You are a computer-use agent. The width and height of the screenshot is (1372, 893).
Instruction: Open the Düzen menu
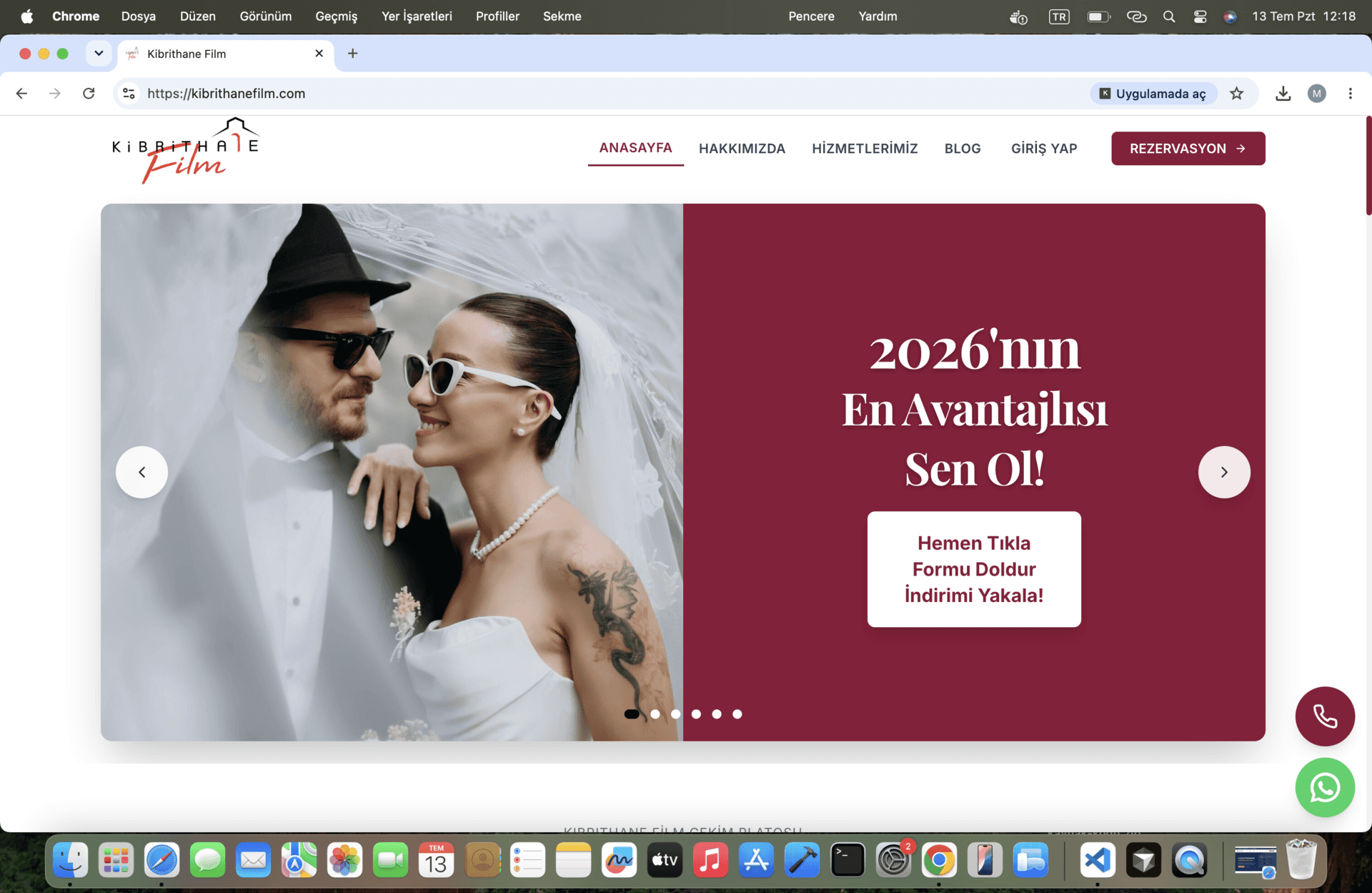click(x=198, y=16)
